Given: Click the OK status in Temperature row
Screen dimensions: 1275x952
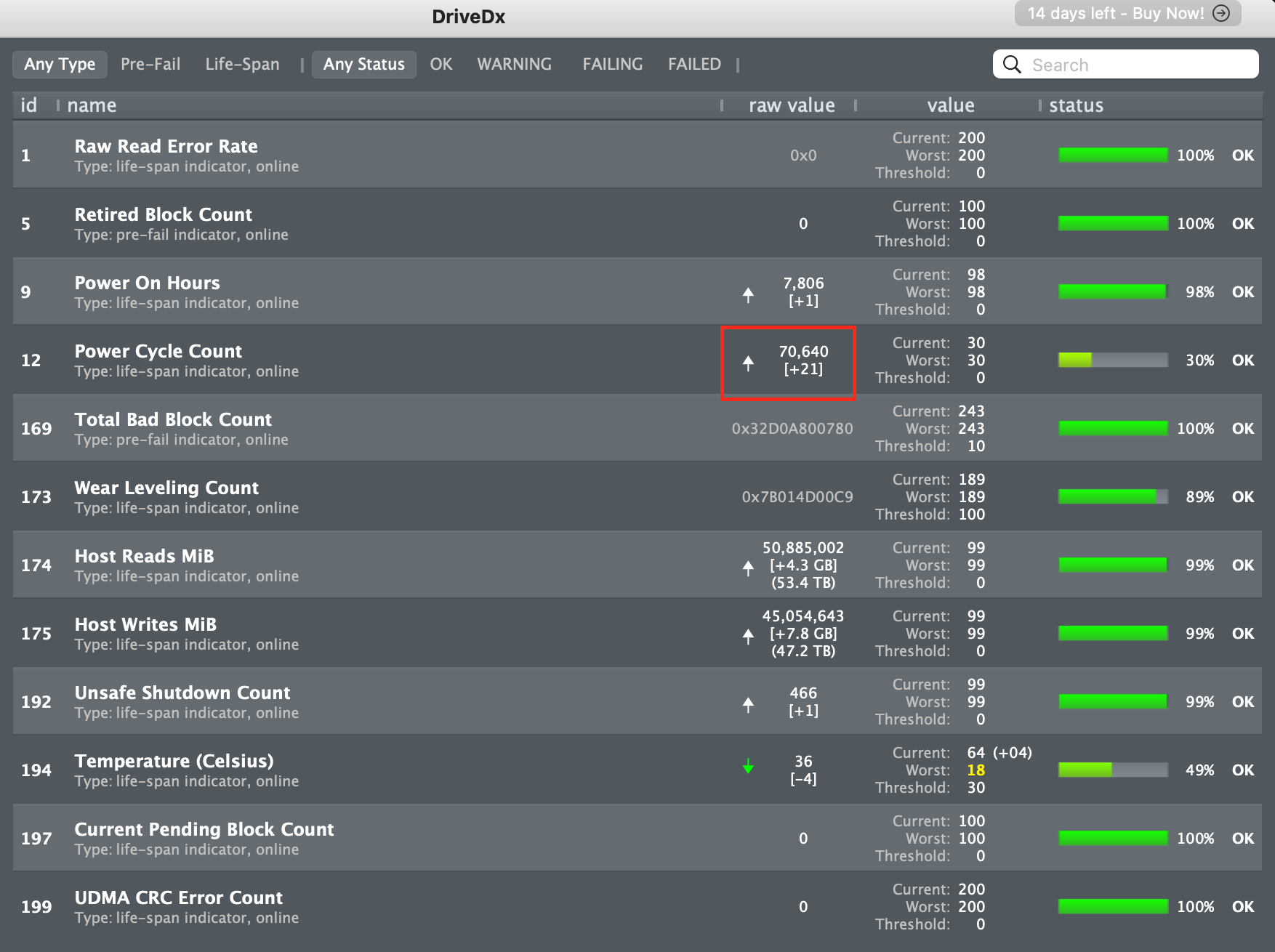Looking at the screenshot, I should tap(1242, 770).
